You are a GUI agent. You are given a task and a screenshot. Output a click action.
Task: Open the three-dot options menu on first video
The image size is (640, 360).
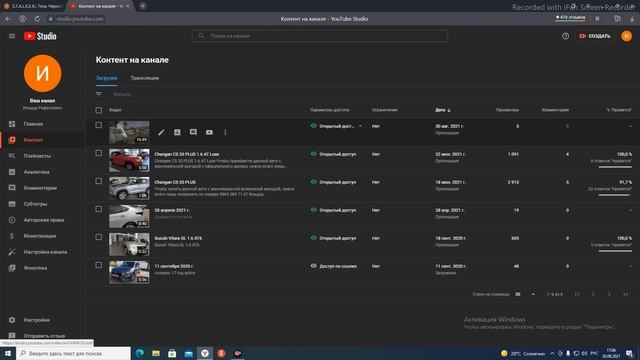coord(225,132)
